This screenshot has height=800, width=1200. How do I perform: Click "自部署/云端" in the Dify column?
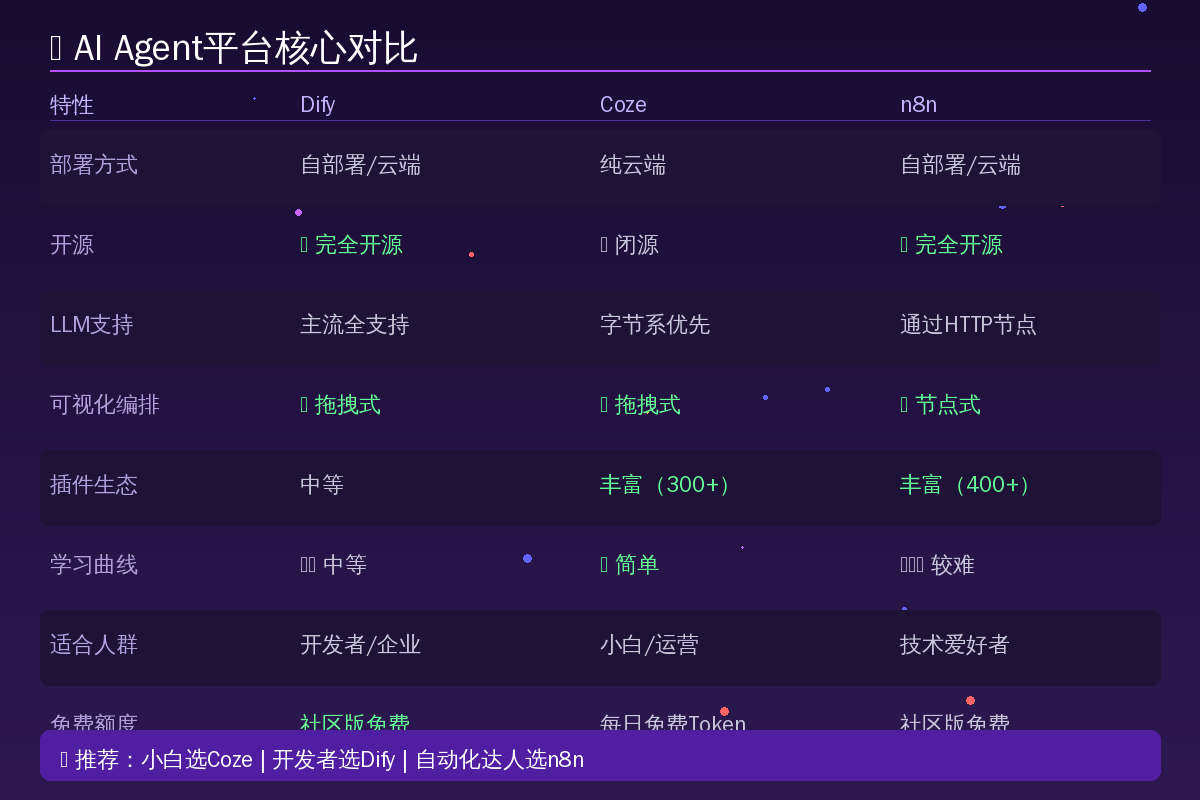point(360,164)
